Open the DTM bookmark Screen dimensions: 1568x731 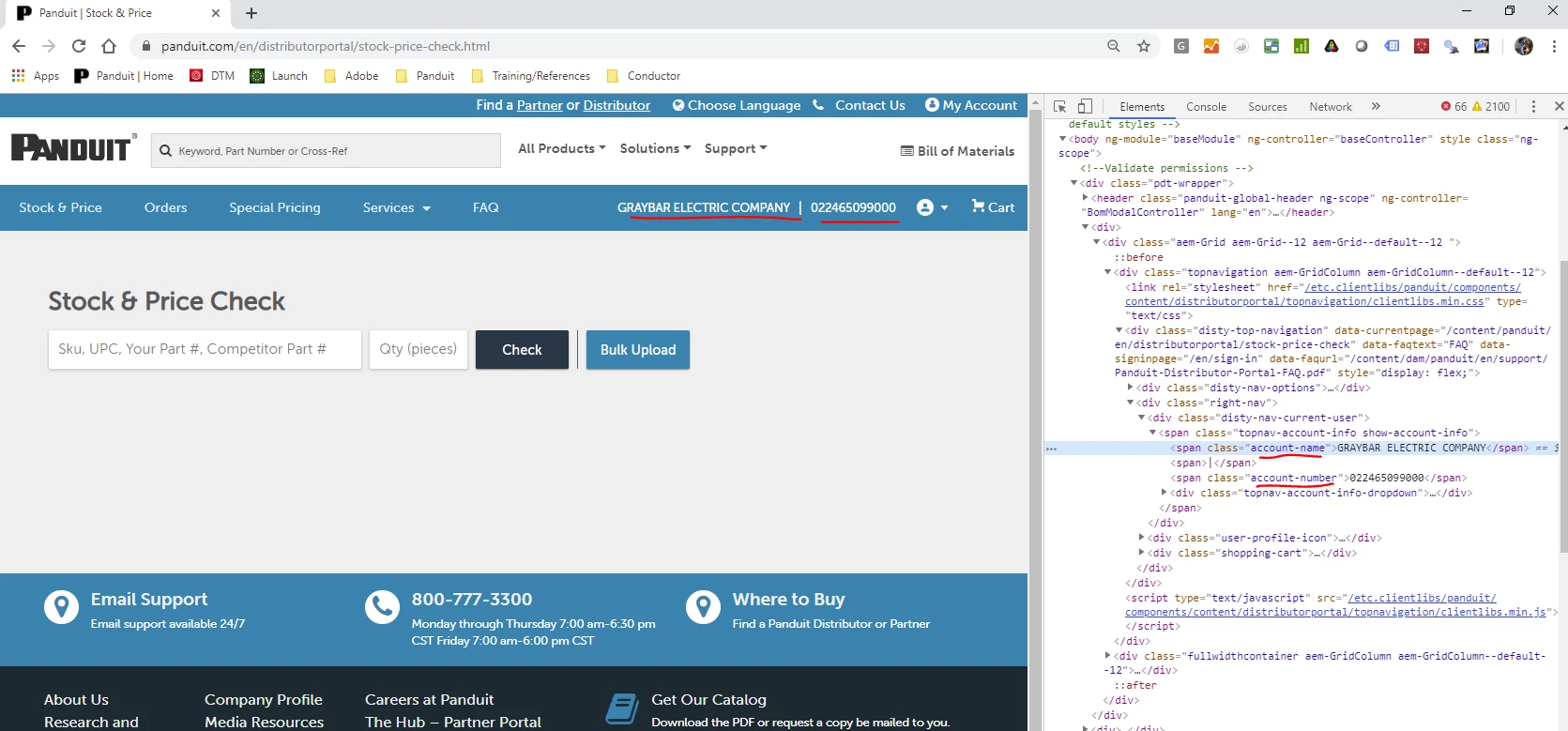pyautogui.click(x=212, y=76)
